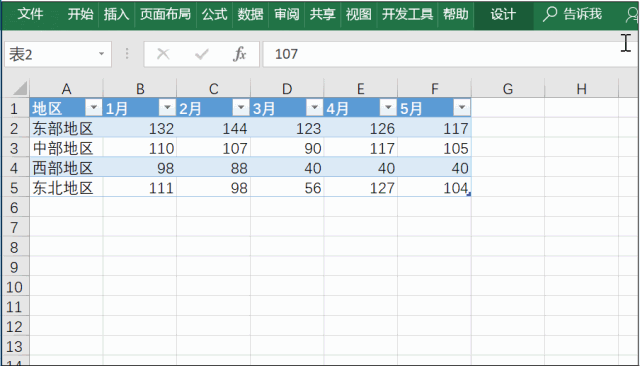Viewport: 640px width, 366px height.
Task: Select column E header
Action: coord(360,89)
